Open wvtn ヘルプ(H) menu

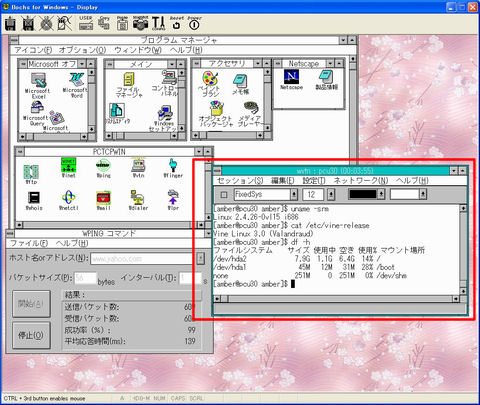click(412, 181)
